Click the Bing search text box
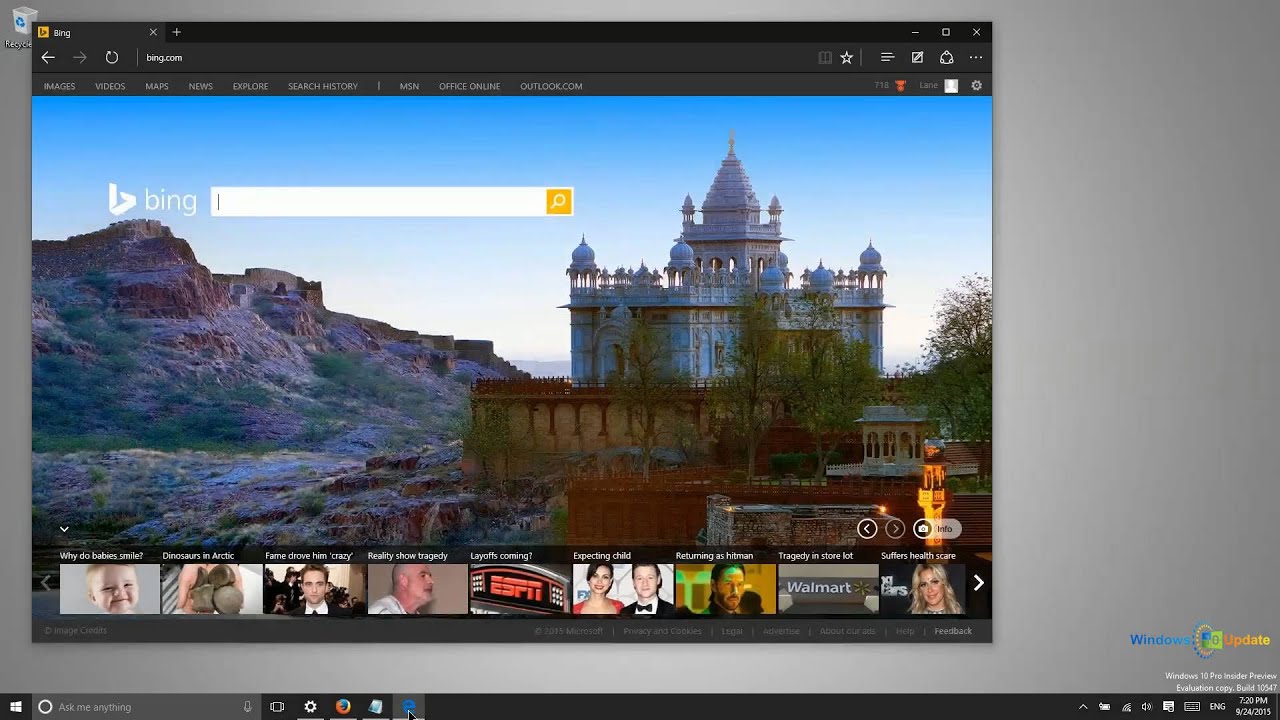The height and width of the screenshot is (720, 1280). click(x=378, y=202)
